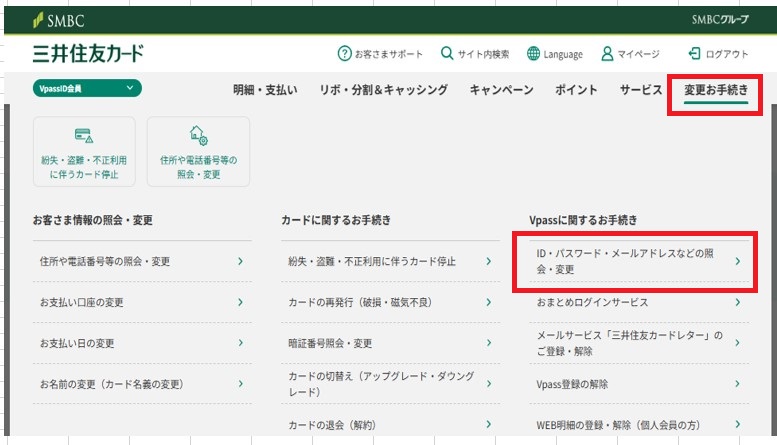This screenshot has width=777, height=445.
Task: Click chevron beside お支払い日の変更
Action: [240, 343]
